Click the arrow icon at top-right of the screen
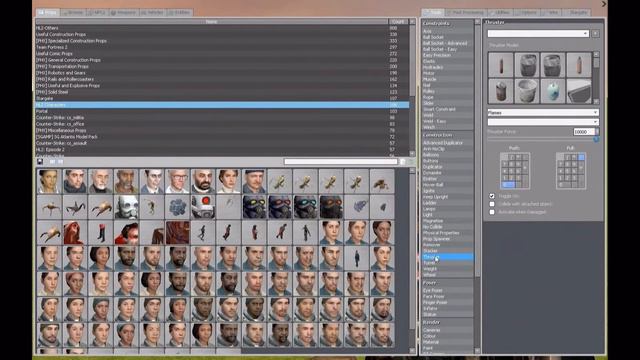Screen dimensions: 640x360 click(603, 4)
